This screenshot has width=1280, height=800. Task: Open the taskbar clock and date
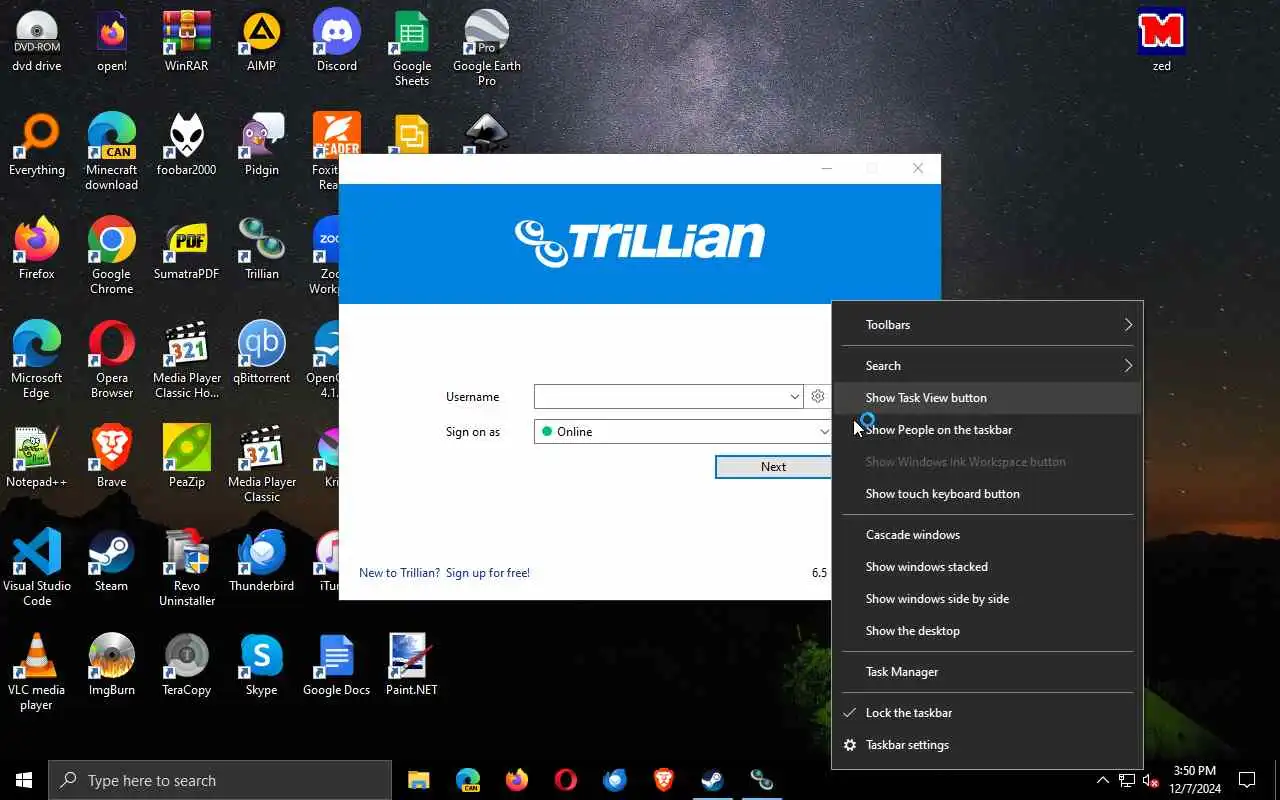click(1195, 780)
